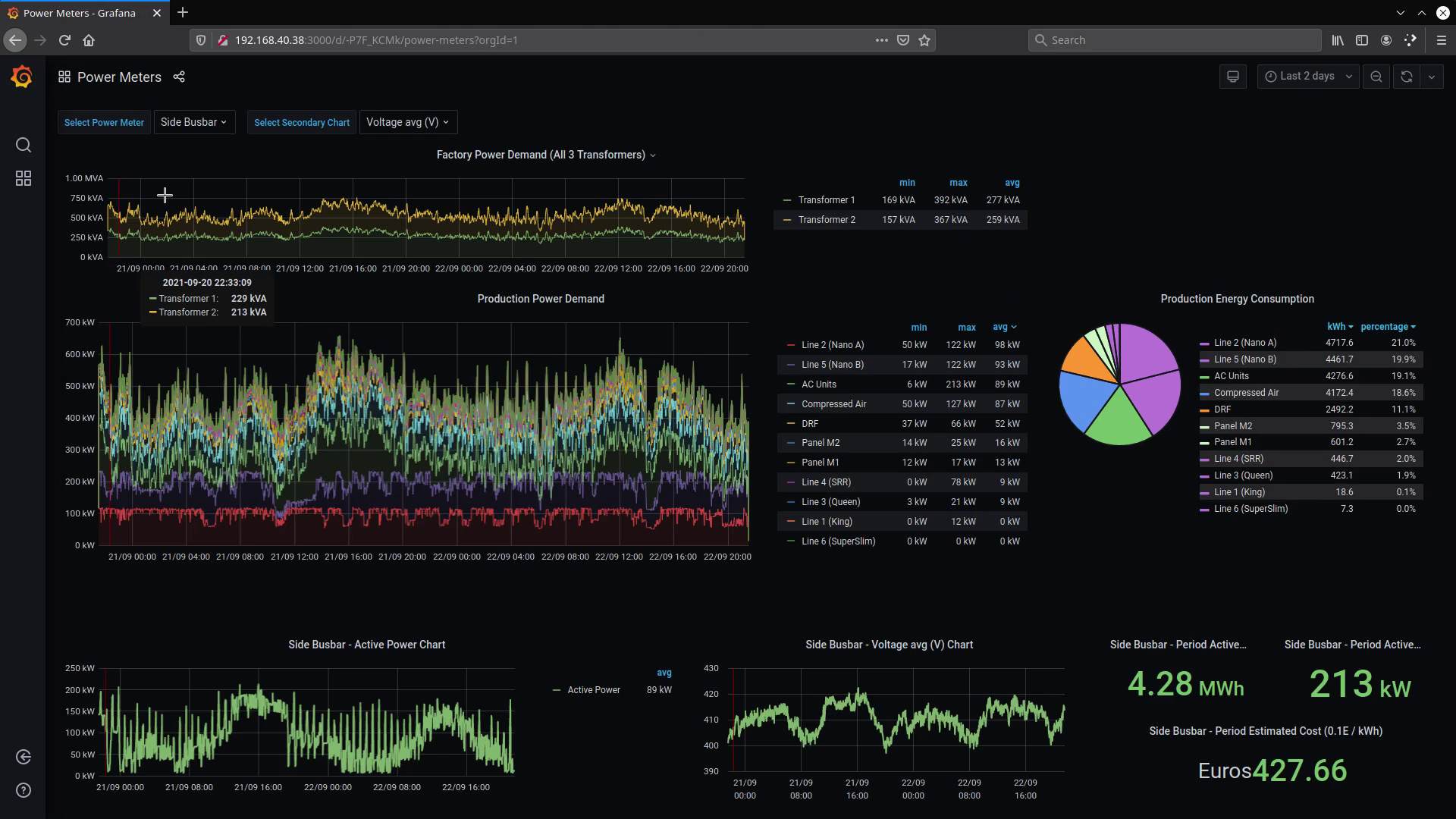The height and width of the screenshot is (819, 1456).
Task: Expand the refresh interval dropdown arrow
Action: [x=1432, y=77]
